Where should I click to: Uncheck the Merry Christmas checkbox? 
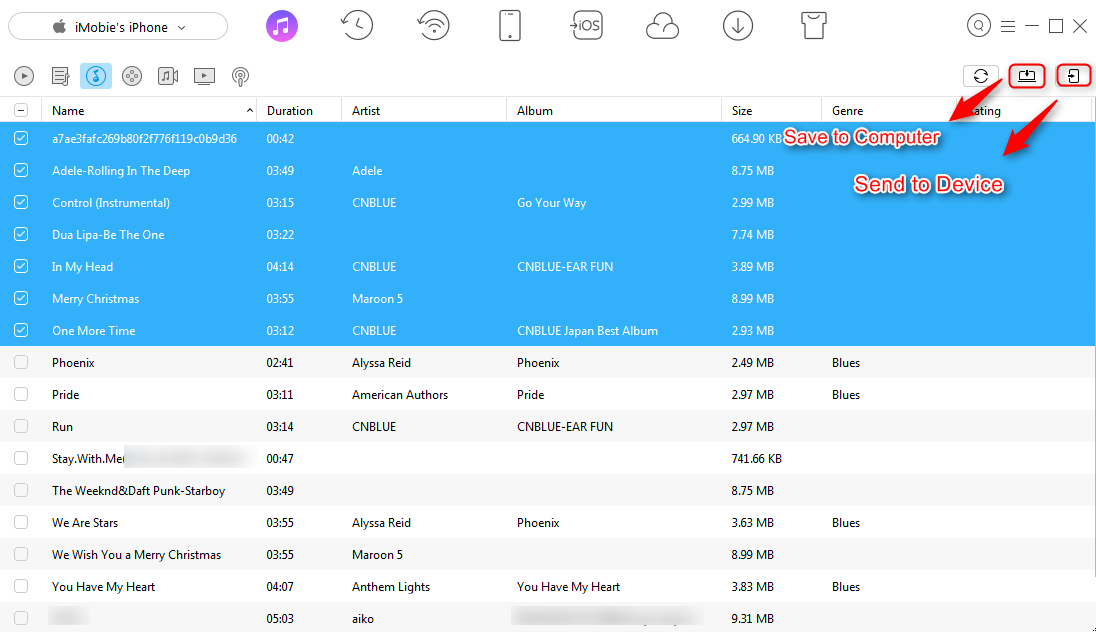[x=21, y=299]
